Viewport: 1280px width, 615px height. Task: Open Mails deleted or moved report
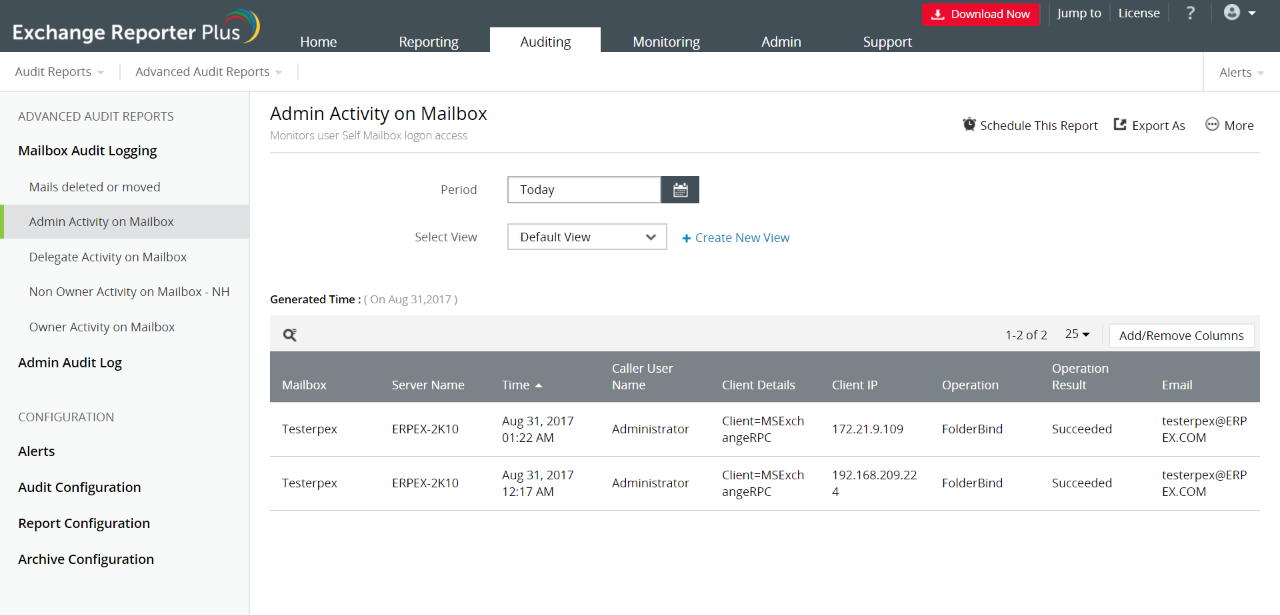[x=95, y=187]
